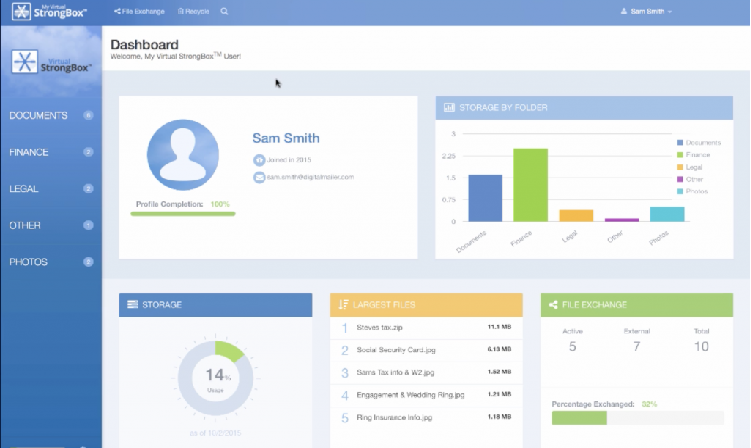The height and width of the screenshot is (448, 751).
Task: Click the profile completion progress bar
Action: click(x=183, y=214)
